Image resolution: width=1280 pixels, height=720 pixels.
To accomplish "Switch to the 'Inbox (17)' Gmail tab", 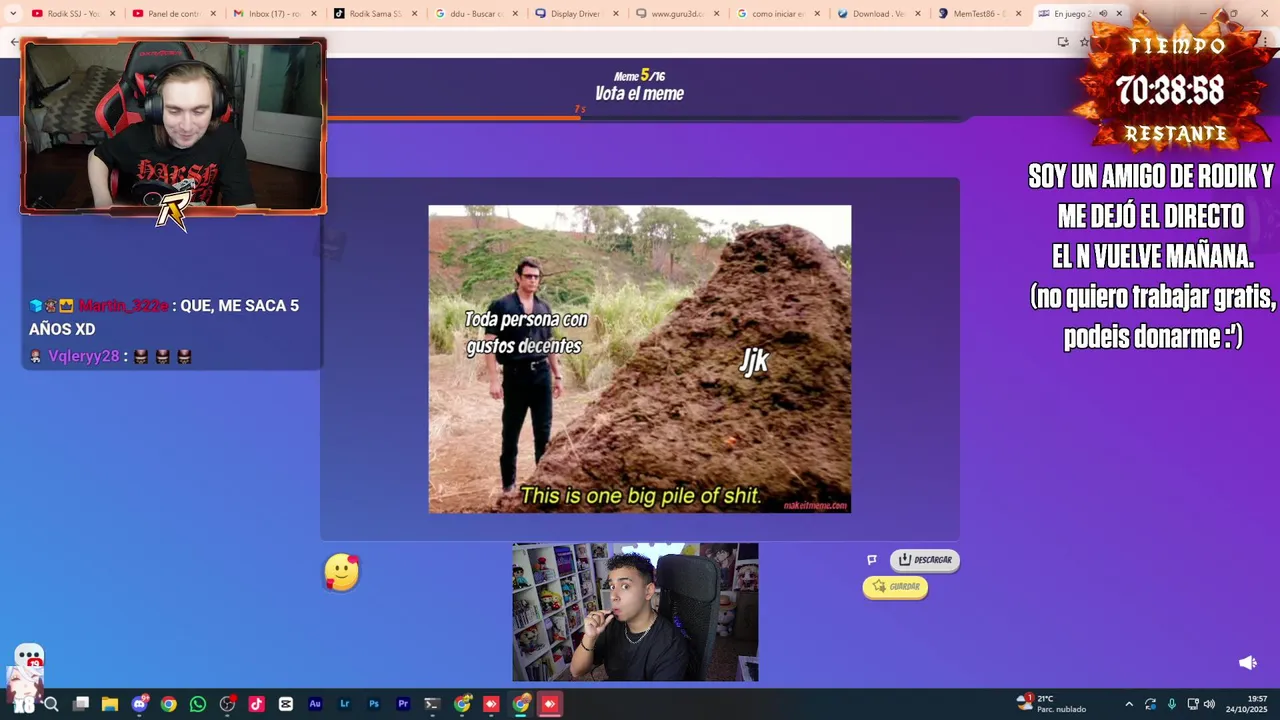I will pyautogui.click(x=273, y=14).
